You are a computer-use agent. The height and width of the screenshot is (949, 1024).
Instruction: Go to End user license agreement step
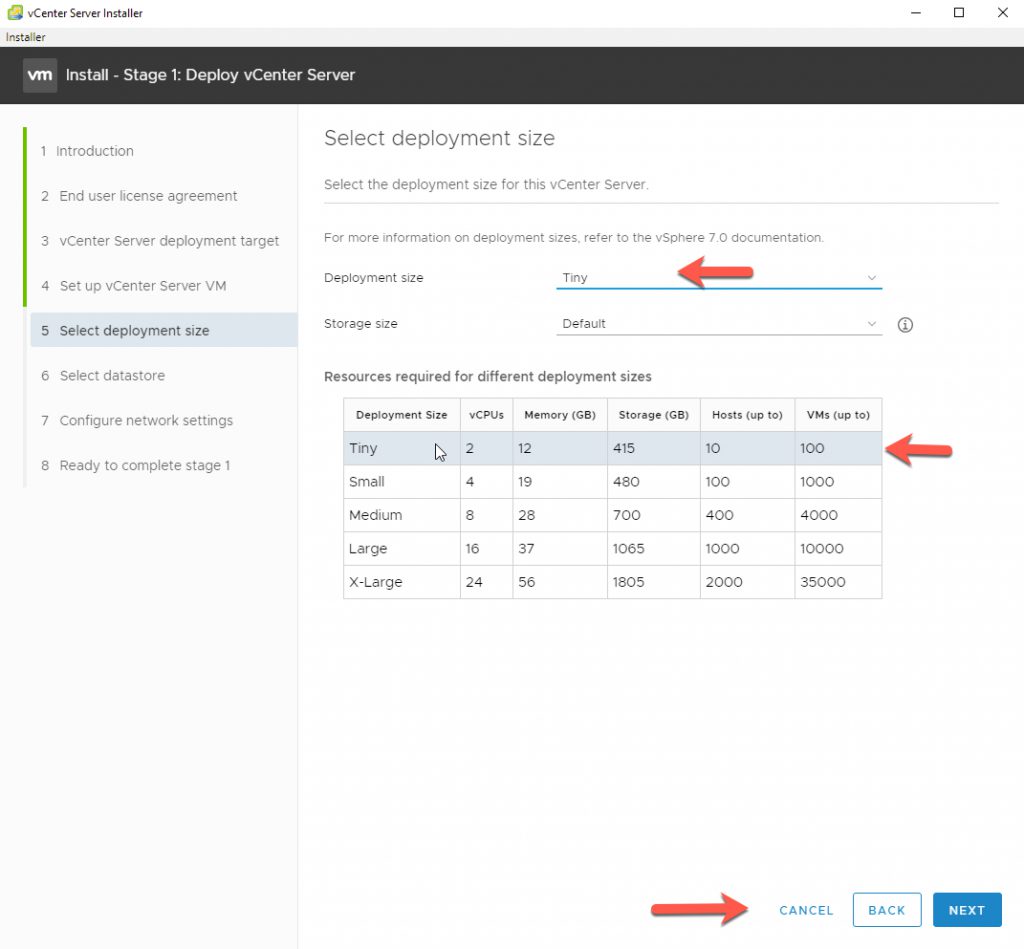139,196
